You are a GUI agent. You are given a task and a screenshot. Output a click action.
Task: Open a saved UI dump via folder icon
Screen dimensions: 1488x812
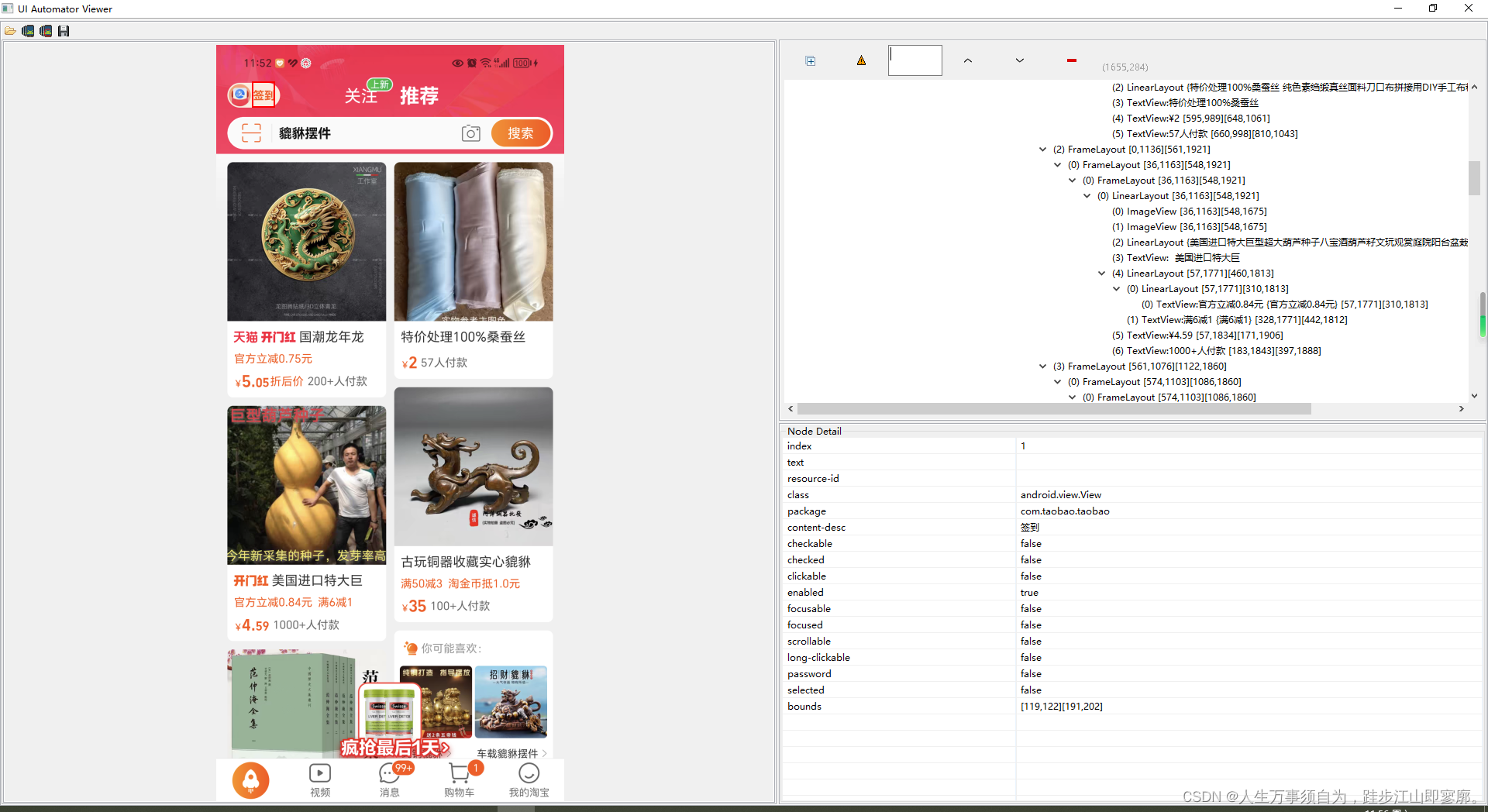[10, 31]
